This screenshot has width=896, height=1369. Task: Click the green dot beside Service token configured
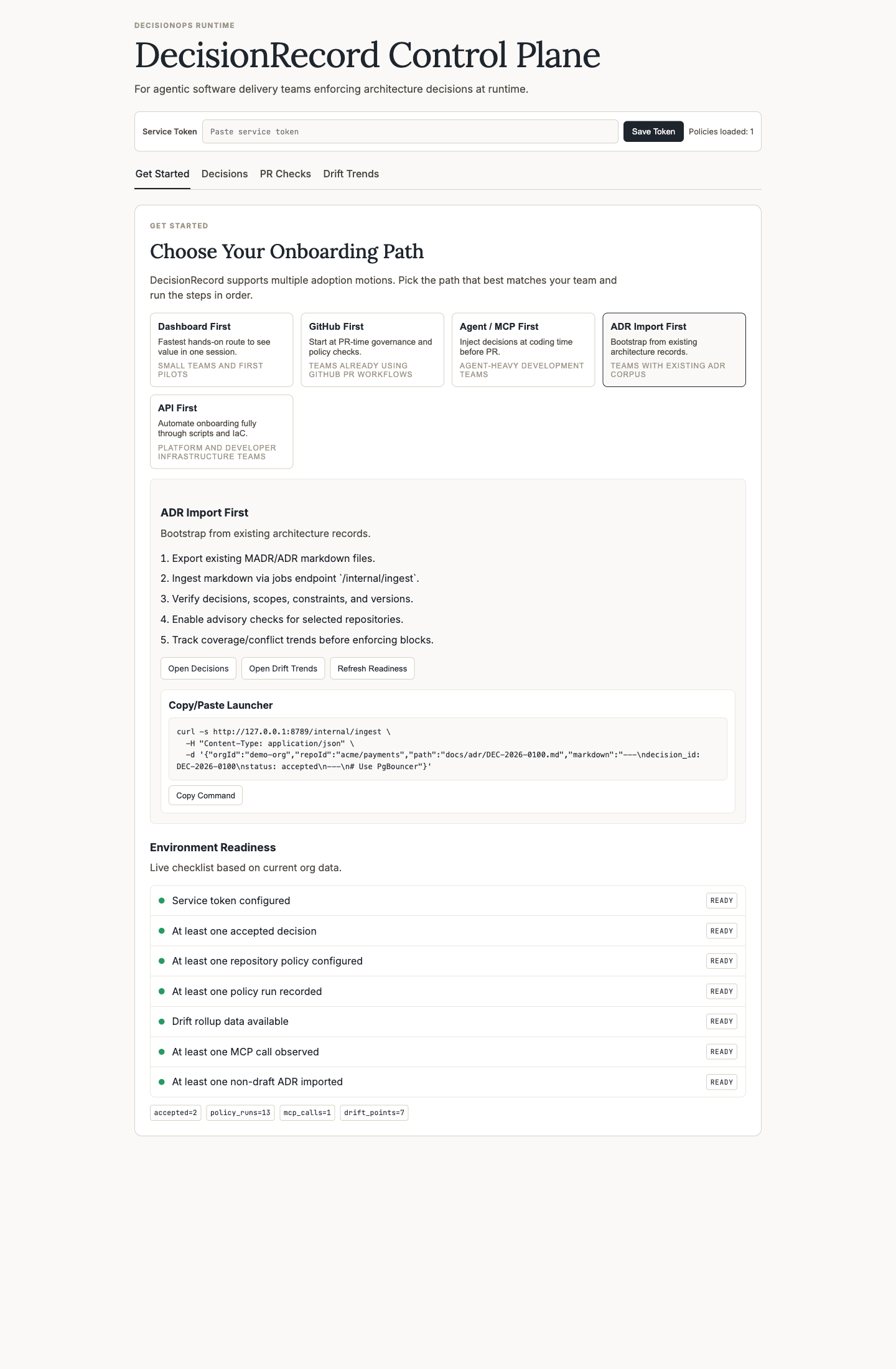(162, 900)
